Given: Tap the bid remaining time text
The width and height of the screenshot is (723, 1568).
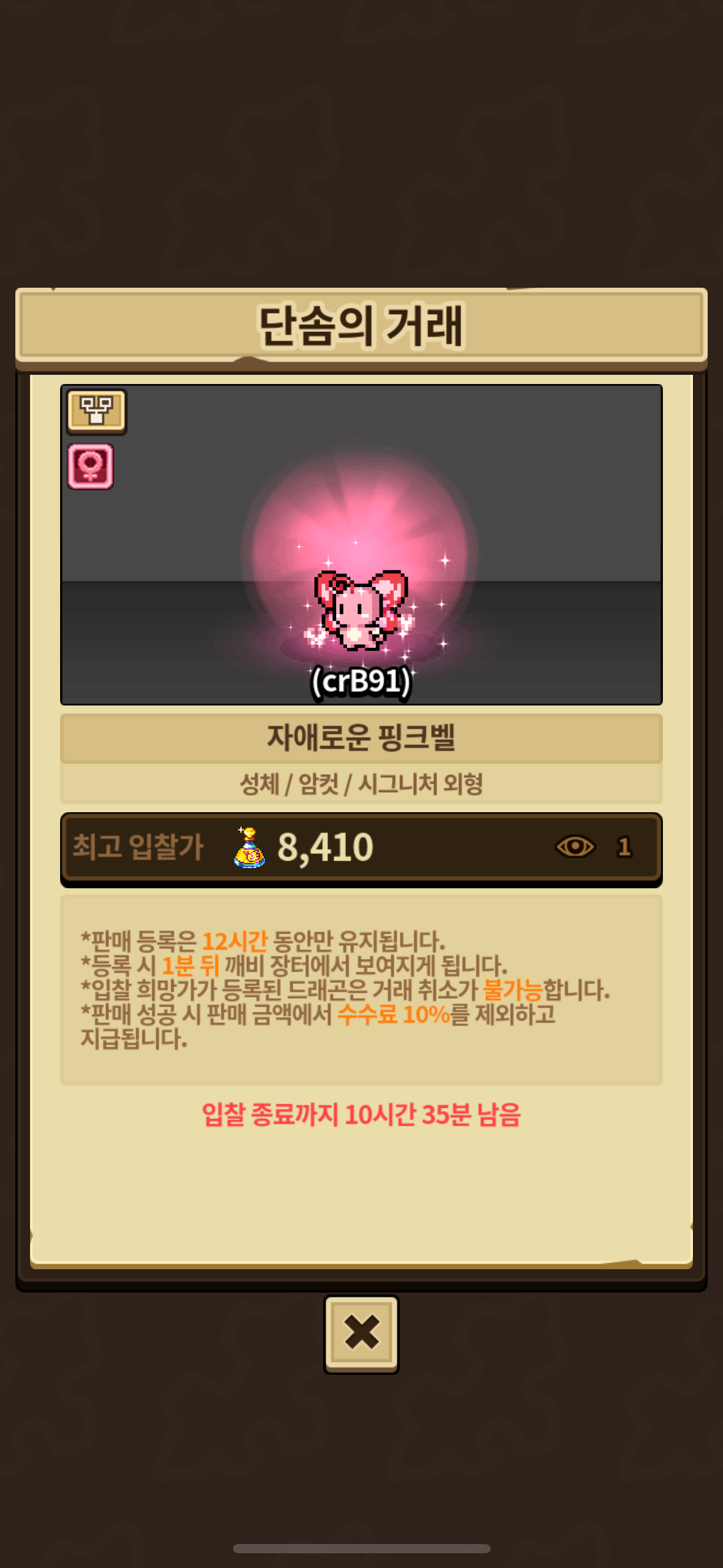Looking at the screenshot, I should click(x=361, y=1115).
